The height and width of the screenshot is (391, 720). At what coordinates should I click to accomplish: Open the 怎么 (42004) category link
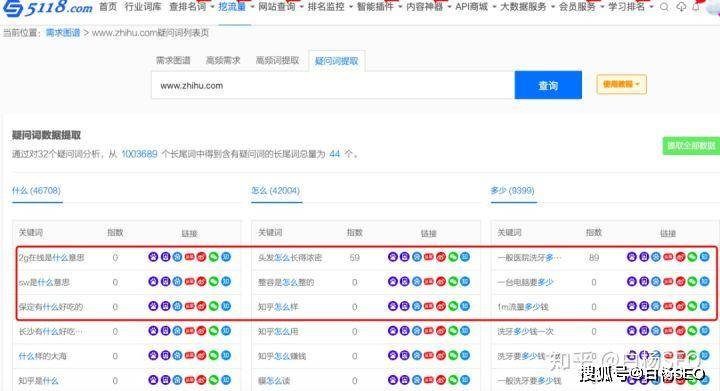click(276, 190)
